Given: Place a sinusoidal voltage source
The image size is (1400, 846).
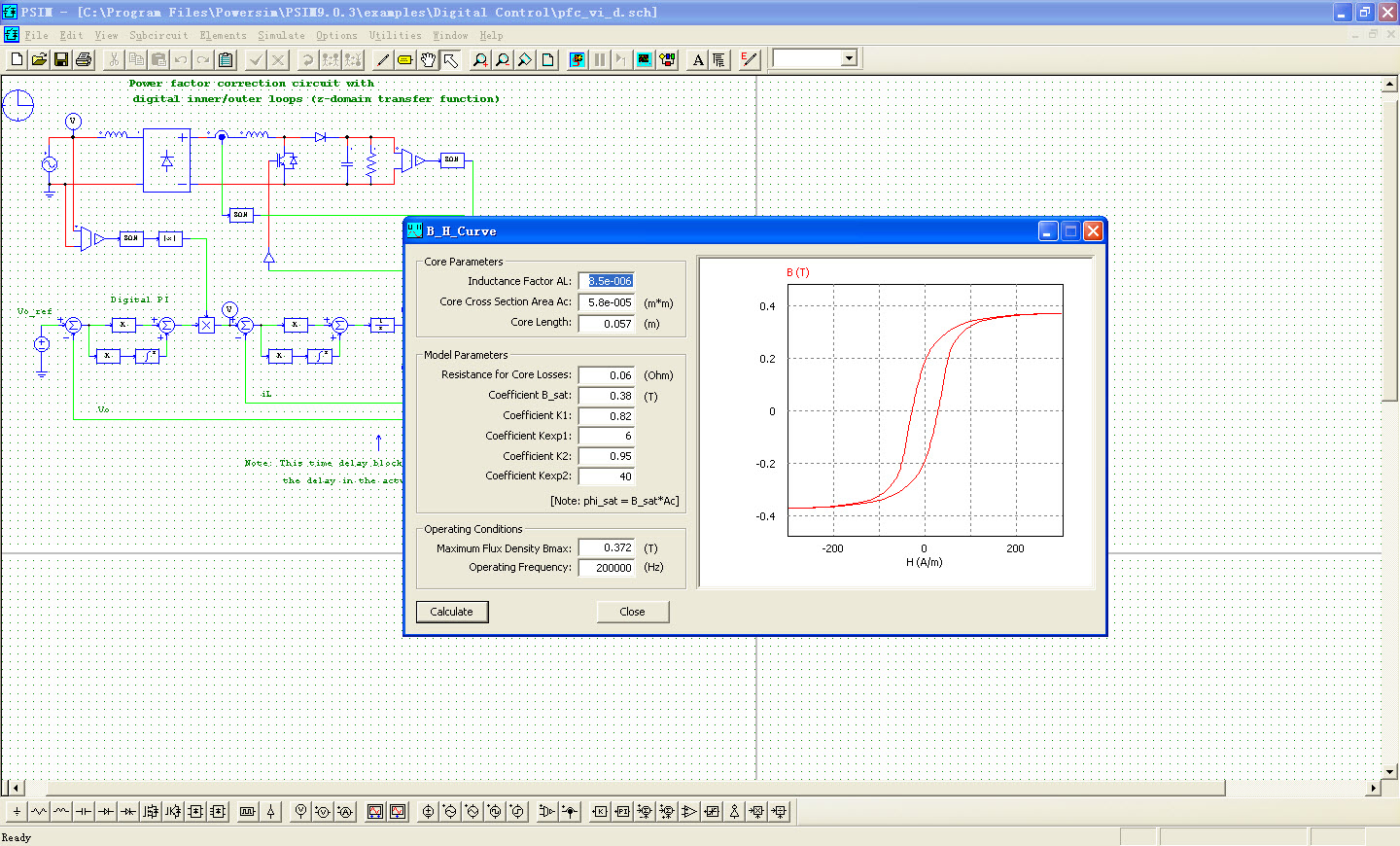Looking at the screenshot, I should [x=450, y=811].
